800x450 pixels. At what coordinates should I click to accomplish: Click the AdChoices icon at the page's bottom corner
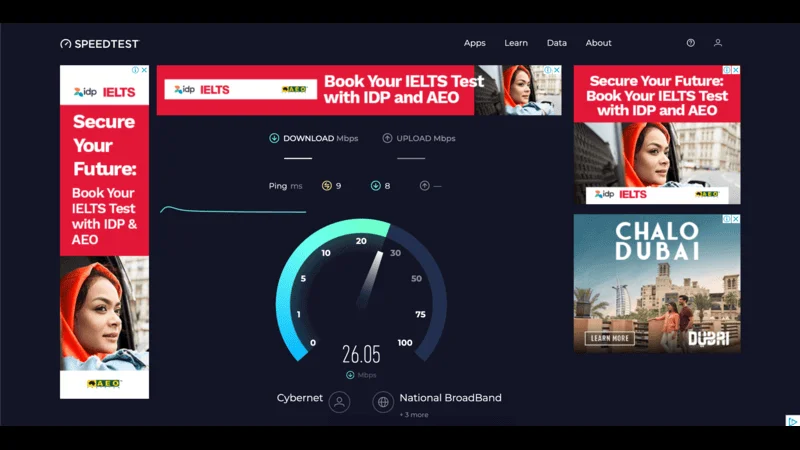(x=792, y=421)
